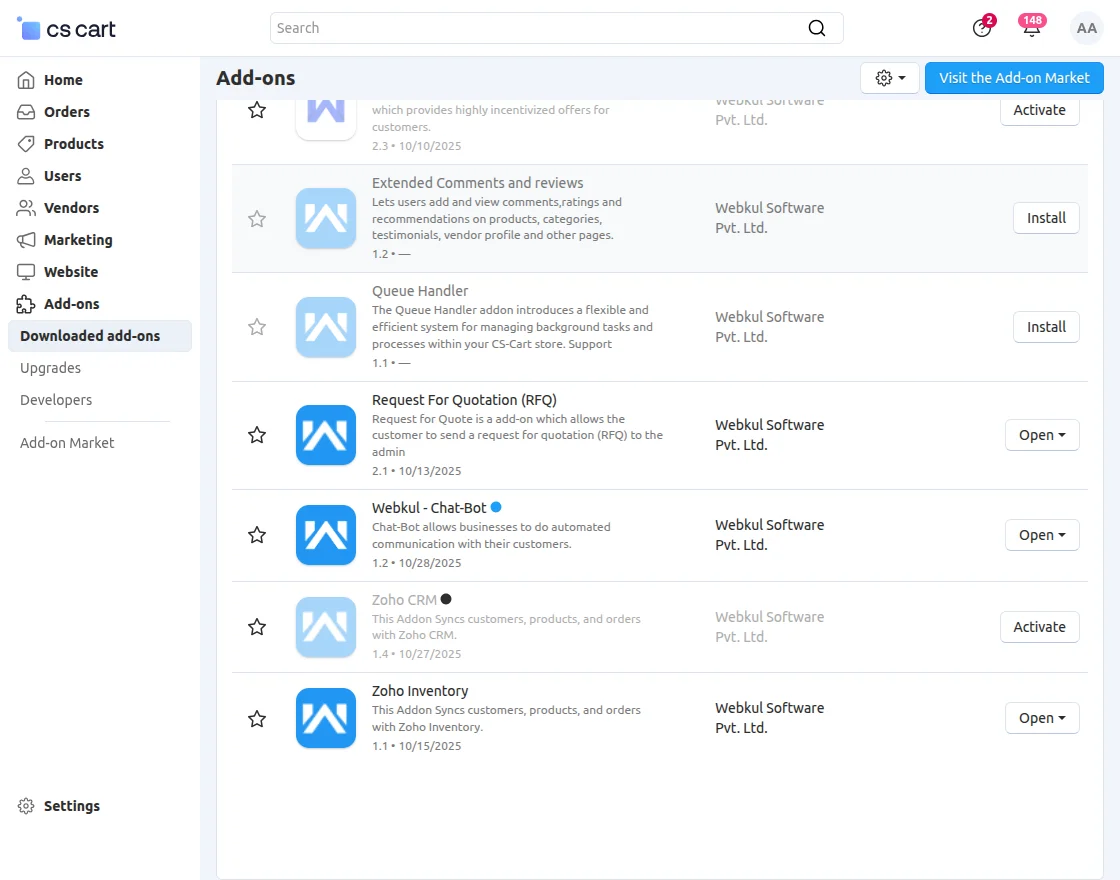Open the Request For Quotation (RFQ) title link
Screen dimensions: 1120x880
click(464, 400)
